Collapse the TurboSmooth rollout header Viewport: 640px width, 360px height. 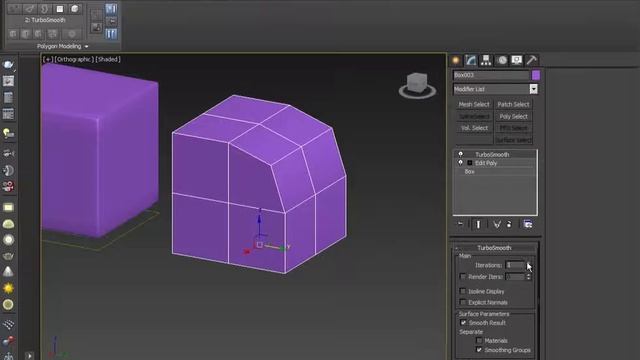(x=494, y=248)
